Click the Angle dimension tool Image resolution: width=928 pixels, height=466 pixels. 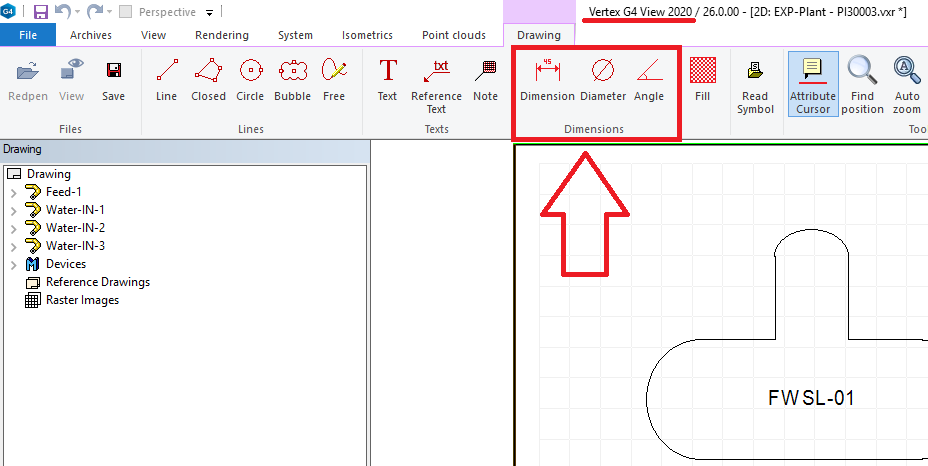[x=648, y=80]
